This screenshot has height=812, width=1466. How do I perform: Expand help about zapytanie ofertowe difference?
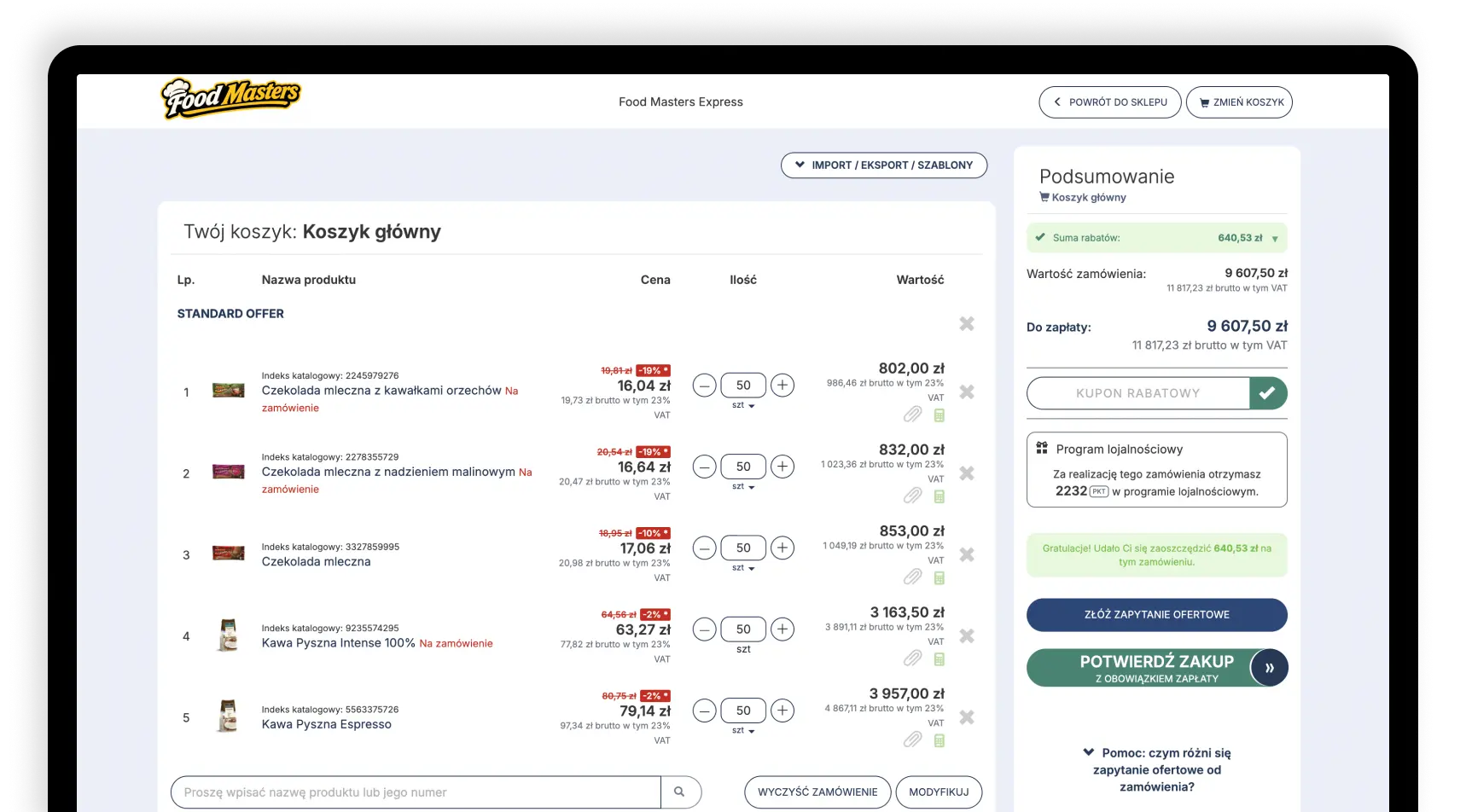coord(1156,769)
